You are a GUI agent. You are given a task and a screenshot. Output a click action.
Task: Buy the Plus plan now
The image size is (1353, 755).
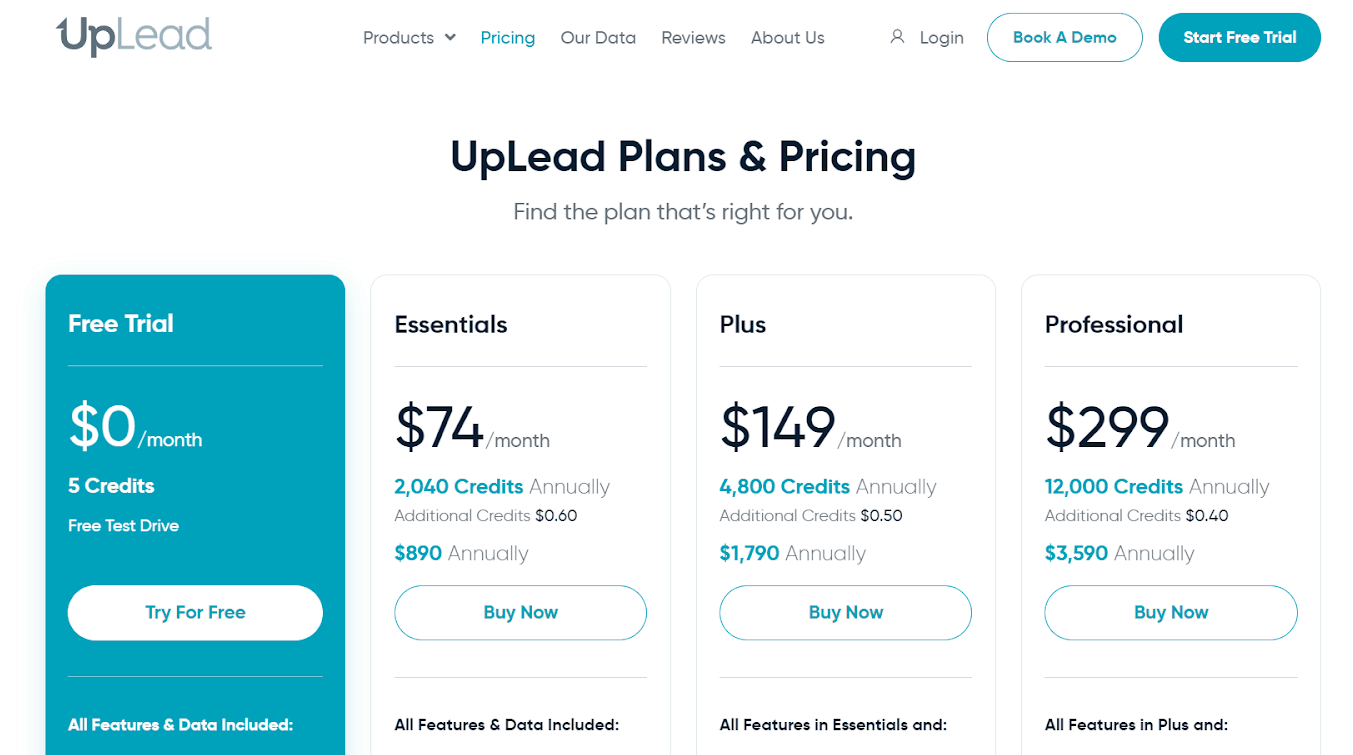tap(845, 612)
